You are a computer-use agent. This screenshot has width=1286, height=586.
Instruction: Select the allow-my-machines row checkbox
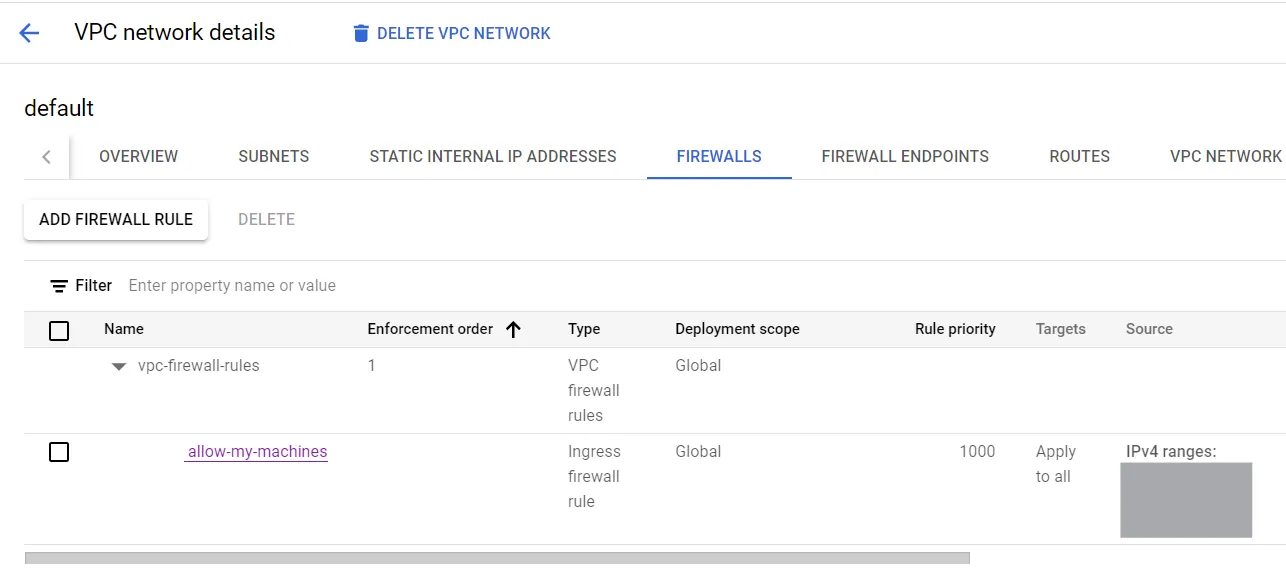pyautogui.click(x=59, y=452)
